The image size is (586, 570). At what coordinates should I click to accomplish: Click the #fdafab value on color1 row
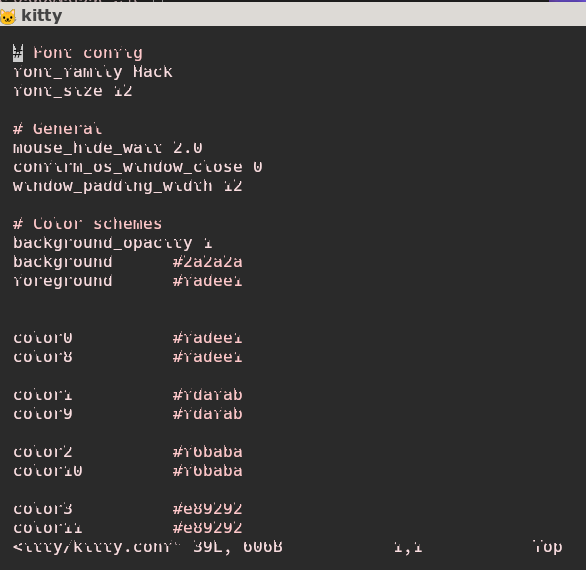point(207,395)
